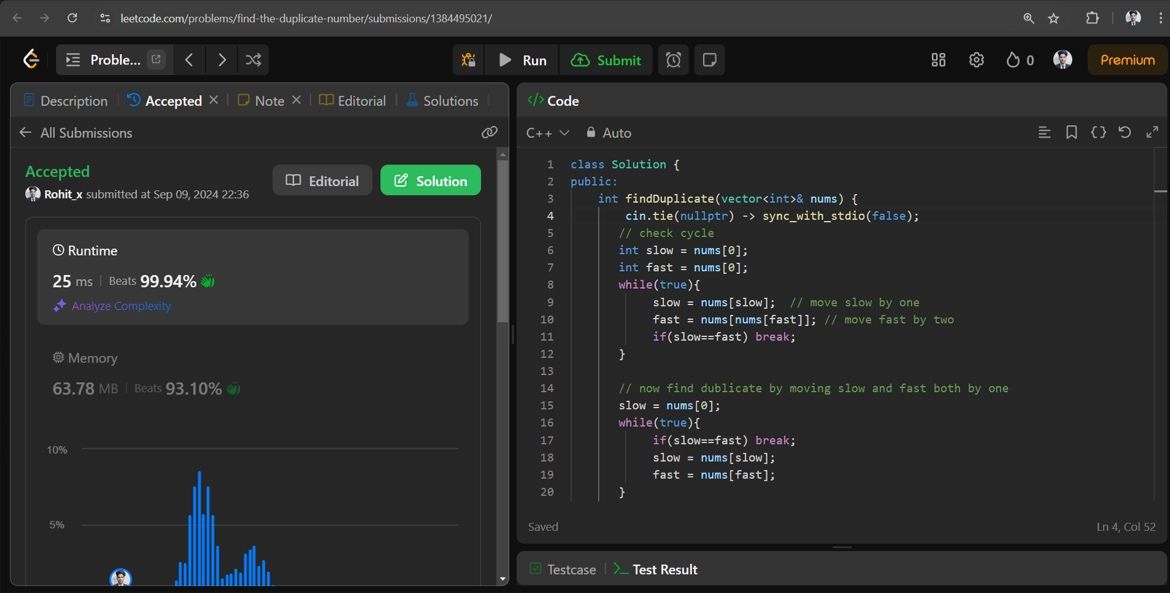Click the open-in-new-tab icon beside Problem List
The image size is (1170, 593).
tap(156, 60)
